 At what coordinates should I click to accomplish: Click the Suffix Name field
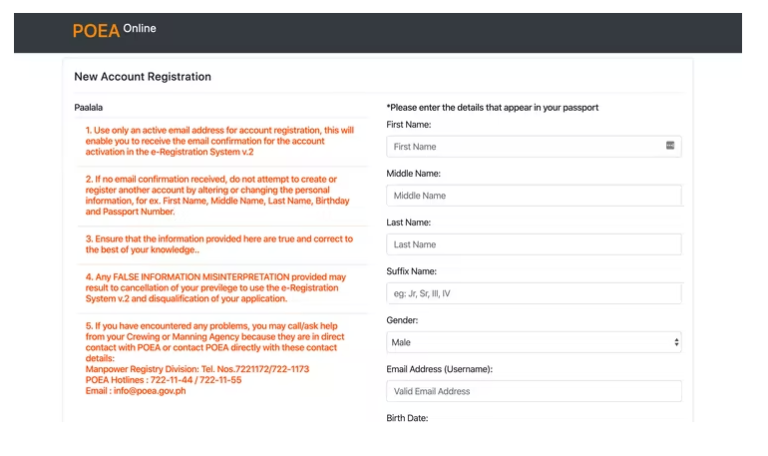coord(533,293)
